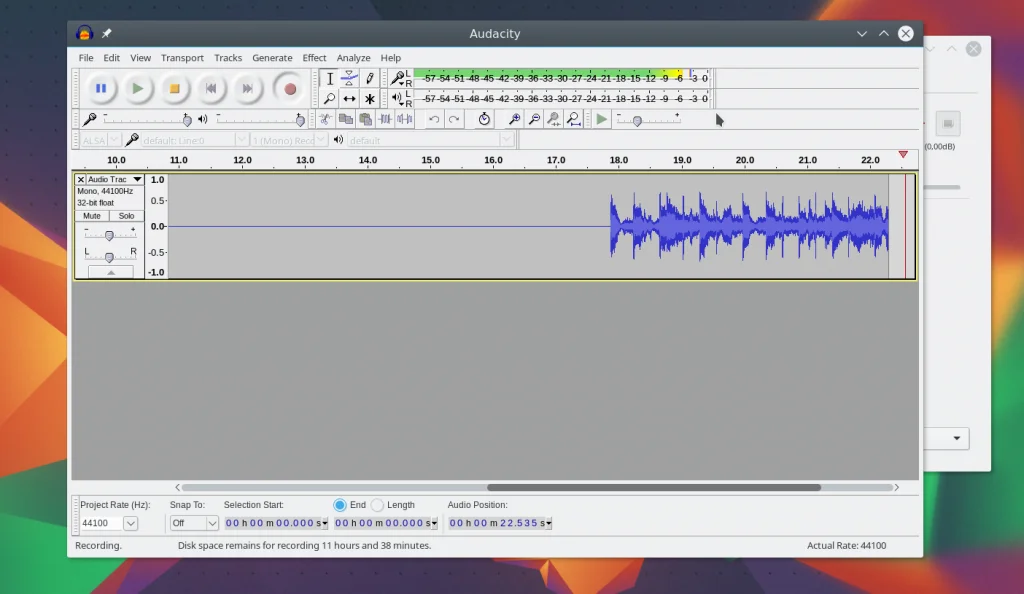Click the Skip to End button
This screenshot has height=594, width=1024.
coord(248,89)
